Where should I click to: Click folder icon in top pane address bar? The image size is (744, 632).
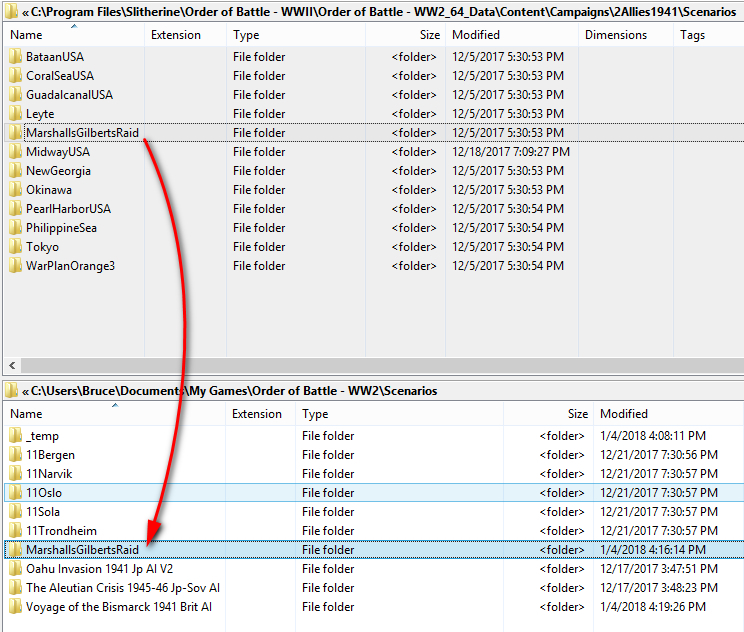pos(11,11)
